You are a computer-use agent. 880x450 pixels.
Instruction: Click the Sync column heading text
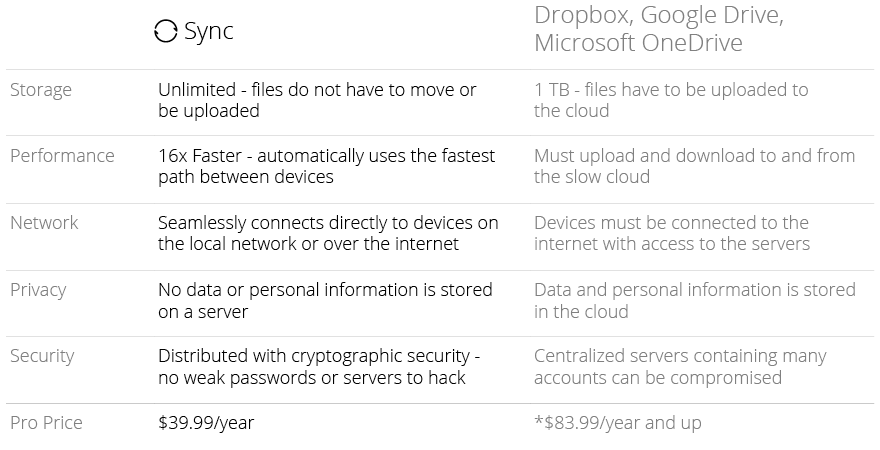[209, 31]
